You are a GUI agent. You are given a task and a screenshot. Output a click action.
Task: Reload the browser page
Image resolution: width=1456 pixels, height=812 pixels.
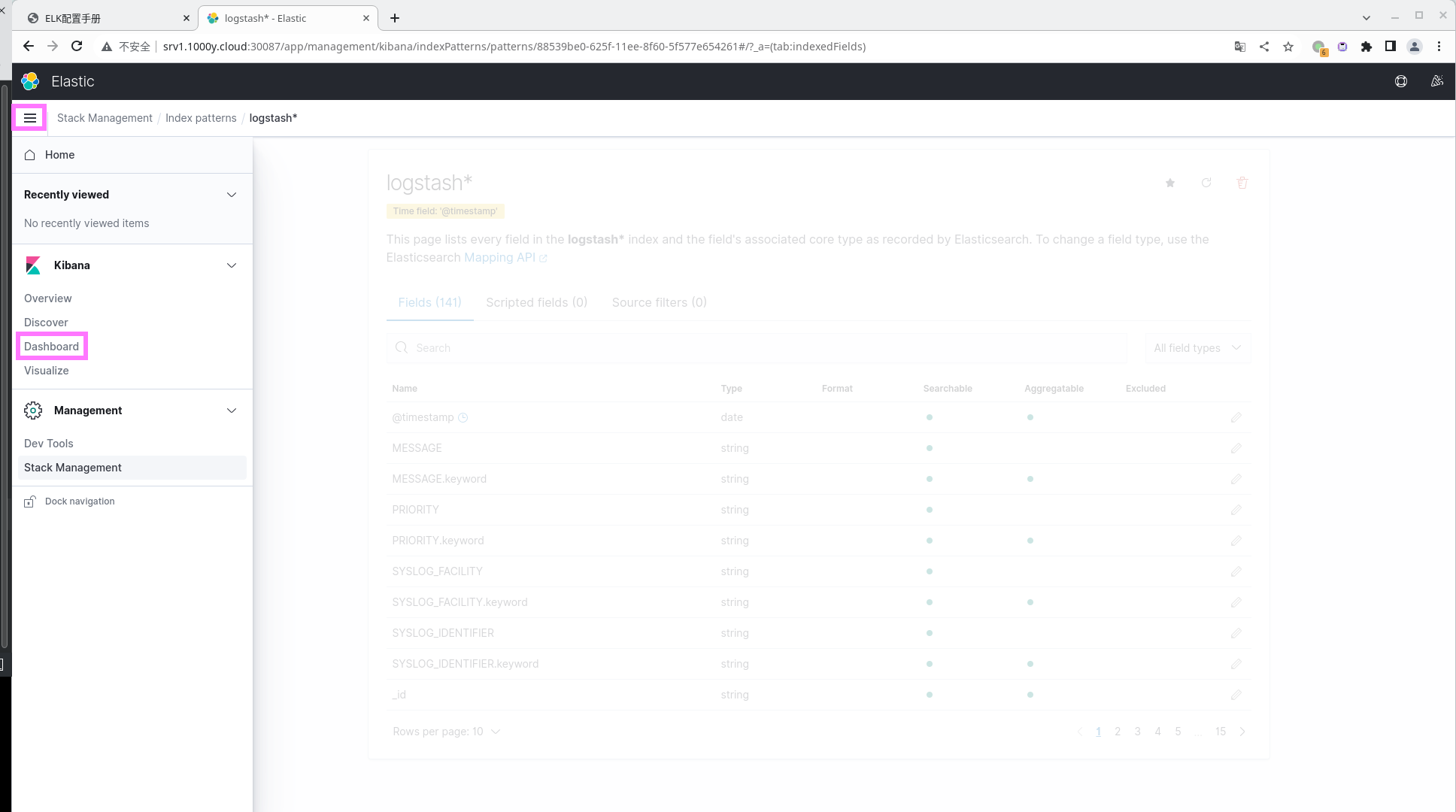77,47
